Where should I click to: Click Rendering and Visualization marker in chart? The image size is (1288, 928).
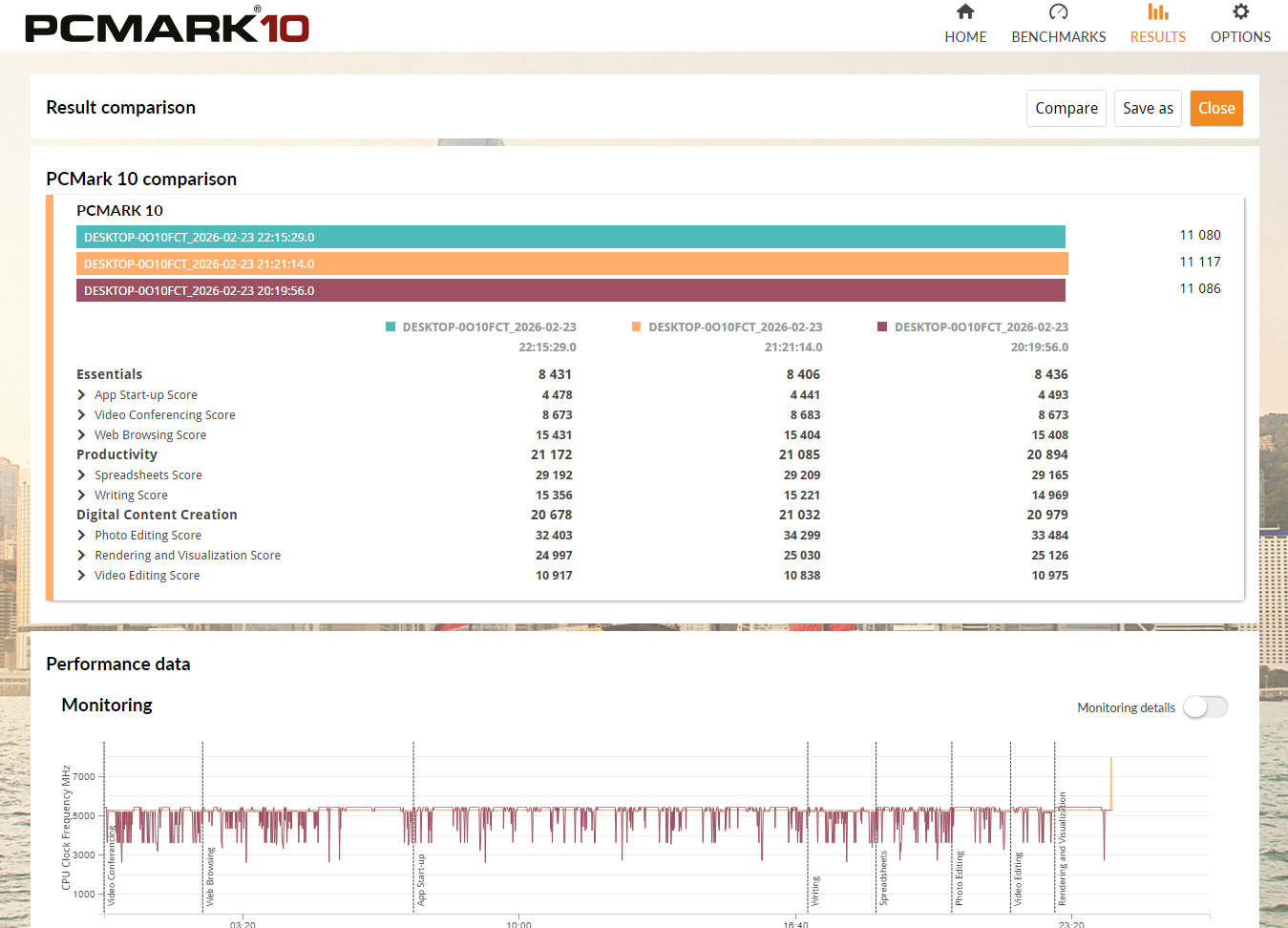point(1063,849)
